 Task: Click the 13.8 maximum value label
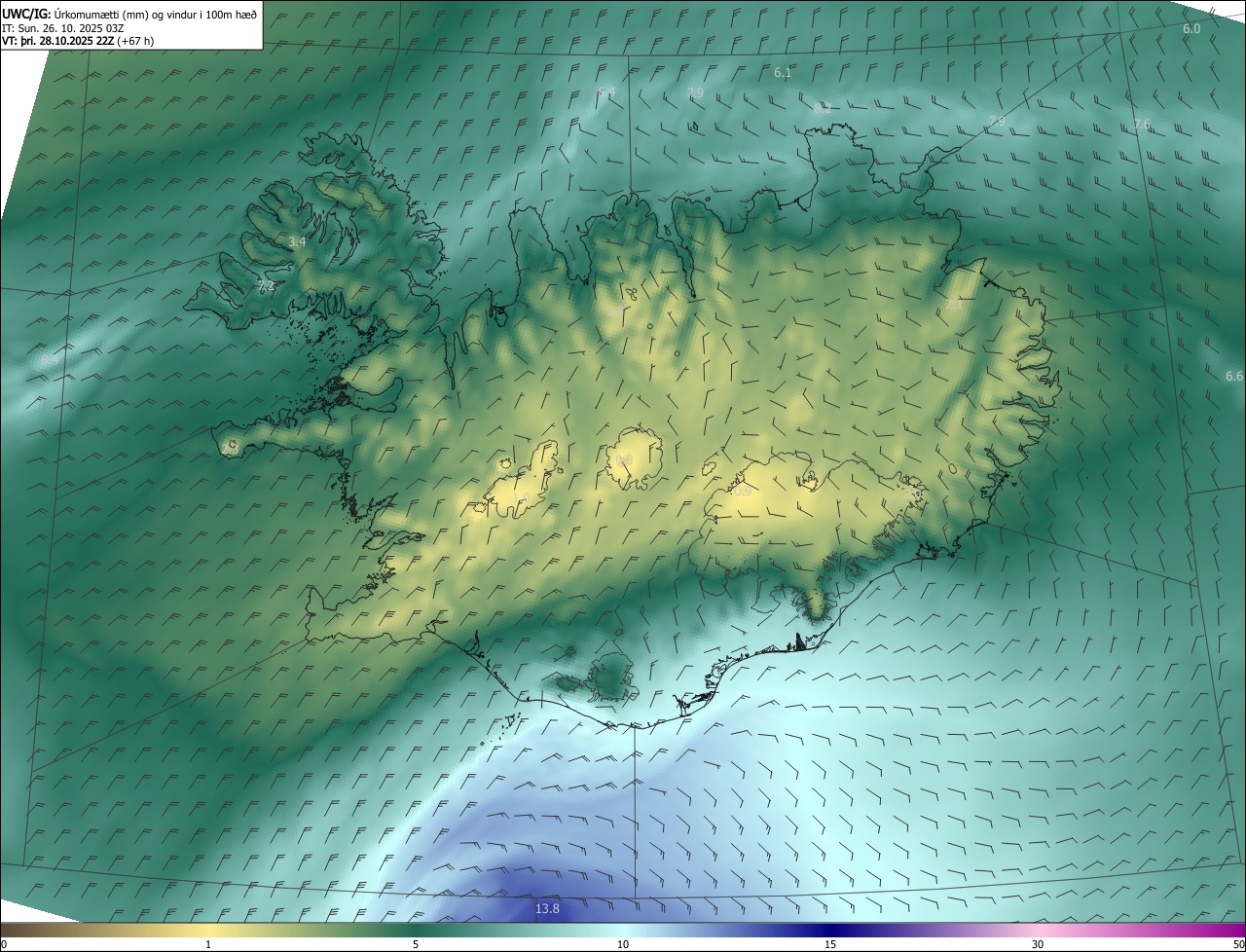click(547, 909)
